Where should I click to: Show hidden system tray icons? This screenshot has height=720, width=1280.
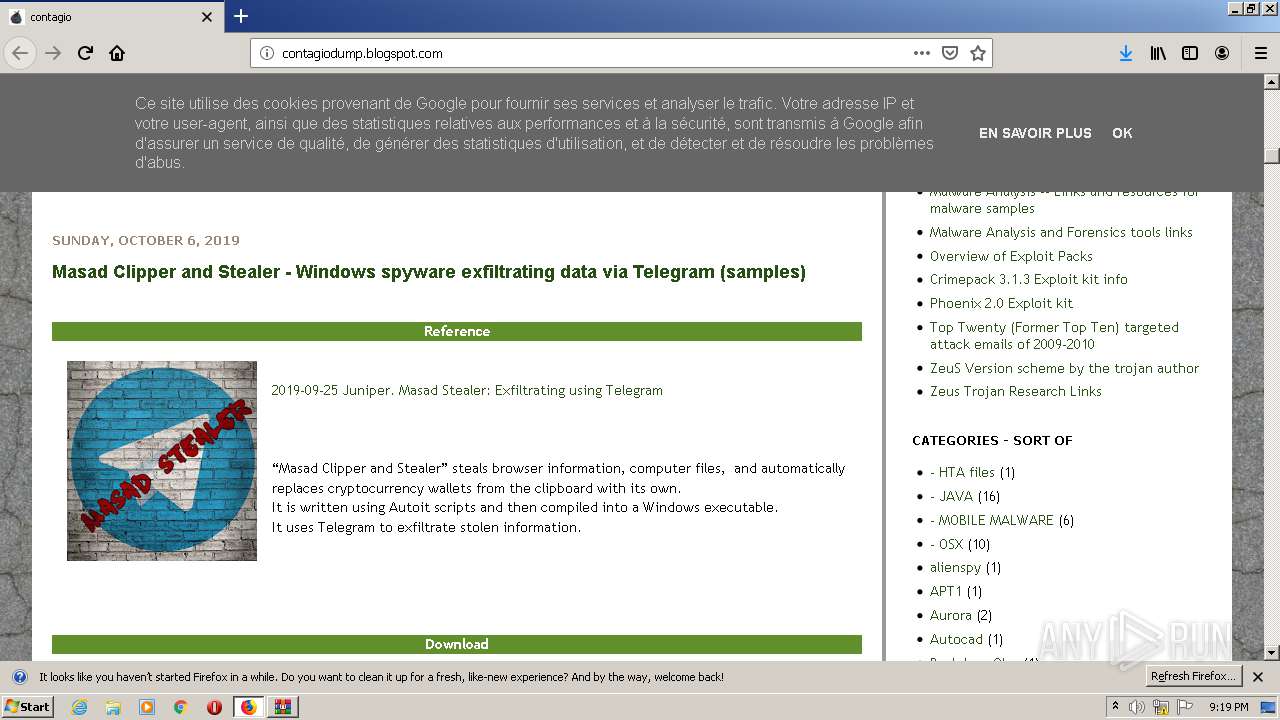(x=1116, y=707)
